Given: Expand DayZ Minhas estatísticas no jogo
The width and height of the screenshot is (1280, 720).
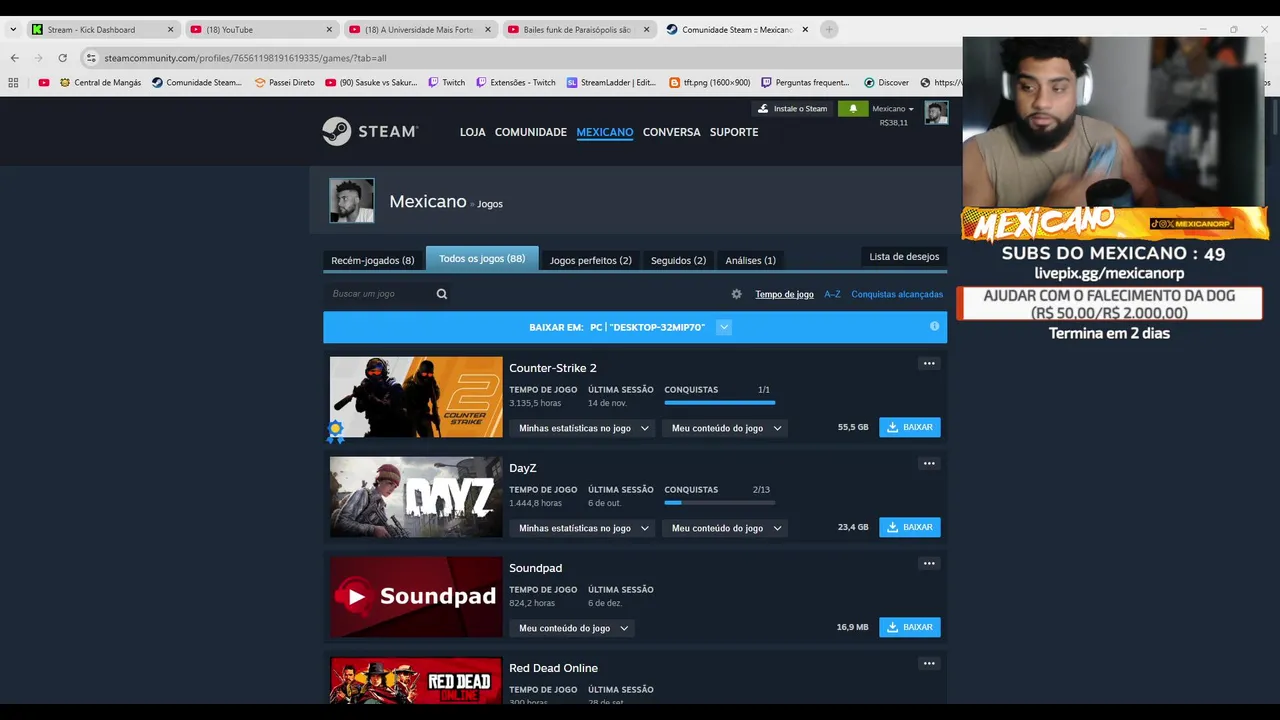Looking at the screenshot, I should (x=584, y=528).
